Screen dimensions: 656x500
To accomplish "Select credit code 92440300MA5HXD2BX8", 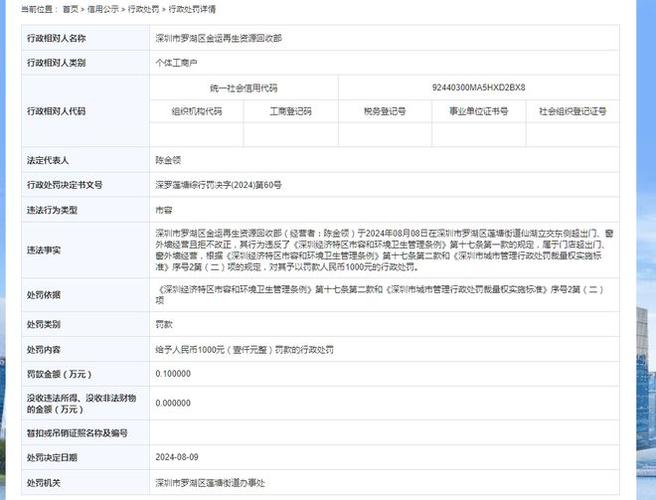I will (479, 87).
